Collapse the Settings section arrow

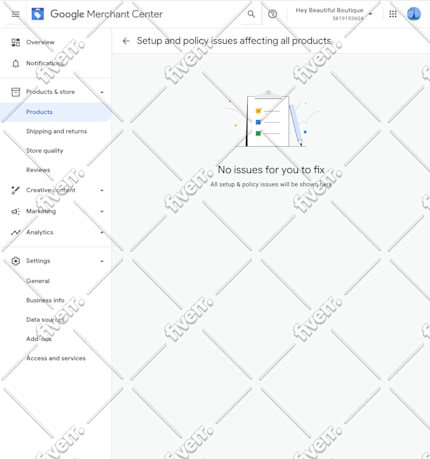click(102, 261)
